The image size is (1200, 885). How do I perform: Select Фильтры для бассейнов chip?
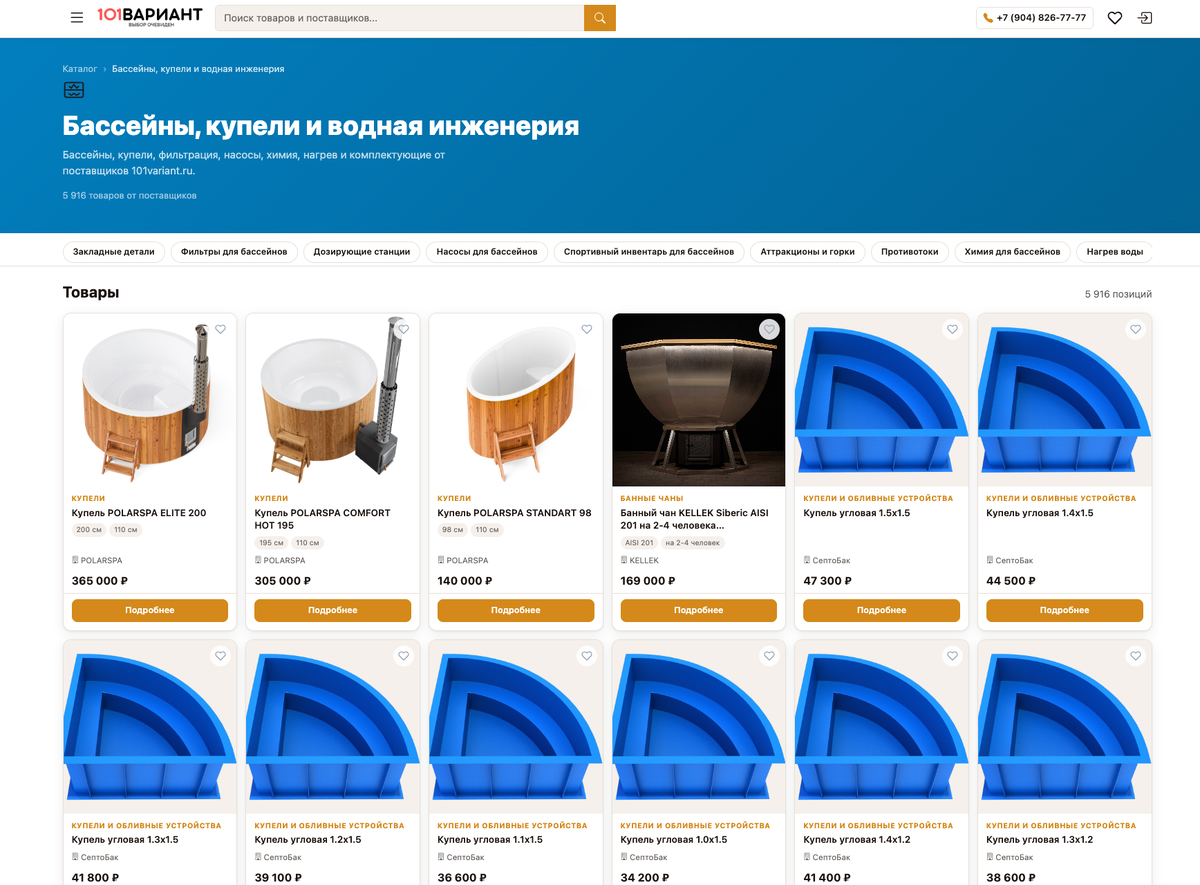[234, 252]
